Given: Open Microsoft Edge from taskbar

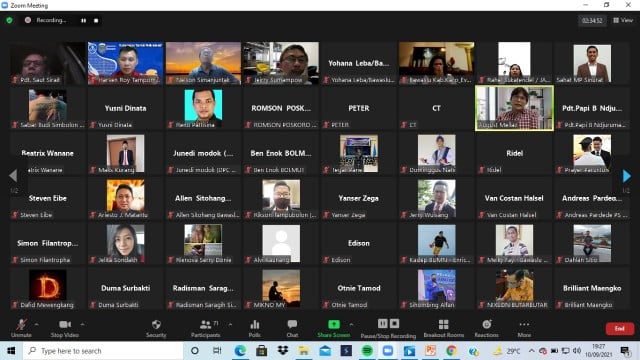Looking at the screenshot, I should click(x=240, y=351).
